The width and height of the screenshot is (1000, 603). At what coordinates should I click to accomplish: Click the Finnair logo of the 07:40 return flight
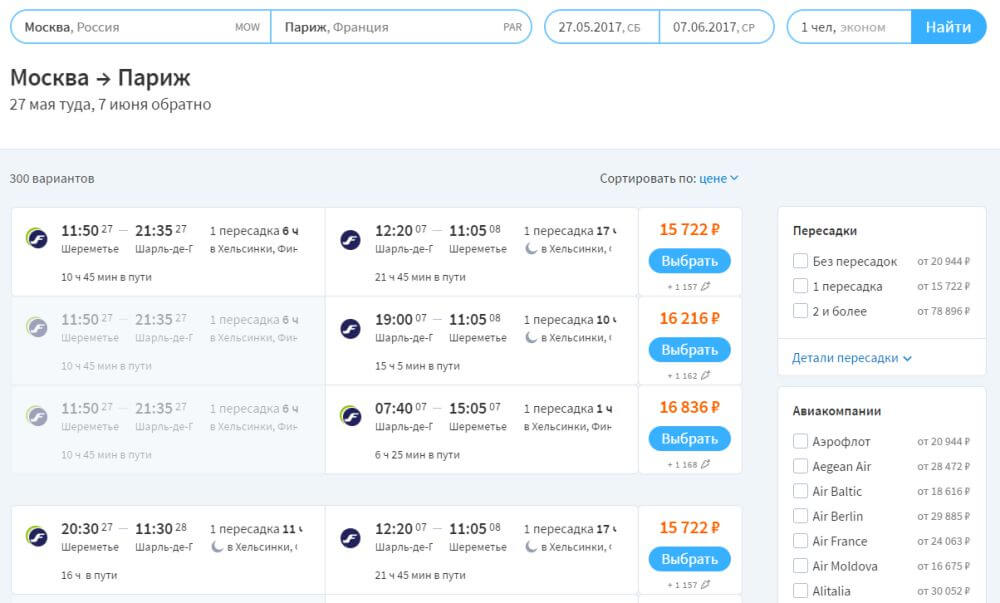(350, 416)
